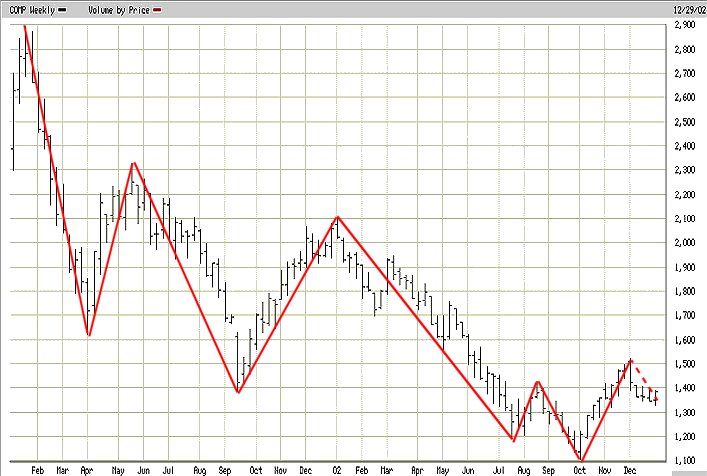Click the 'Volume by Price' legend label
The height and width of the screenshot is (476, 707).
click(119, 10)
